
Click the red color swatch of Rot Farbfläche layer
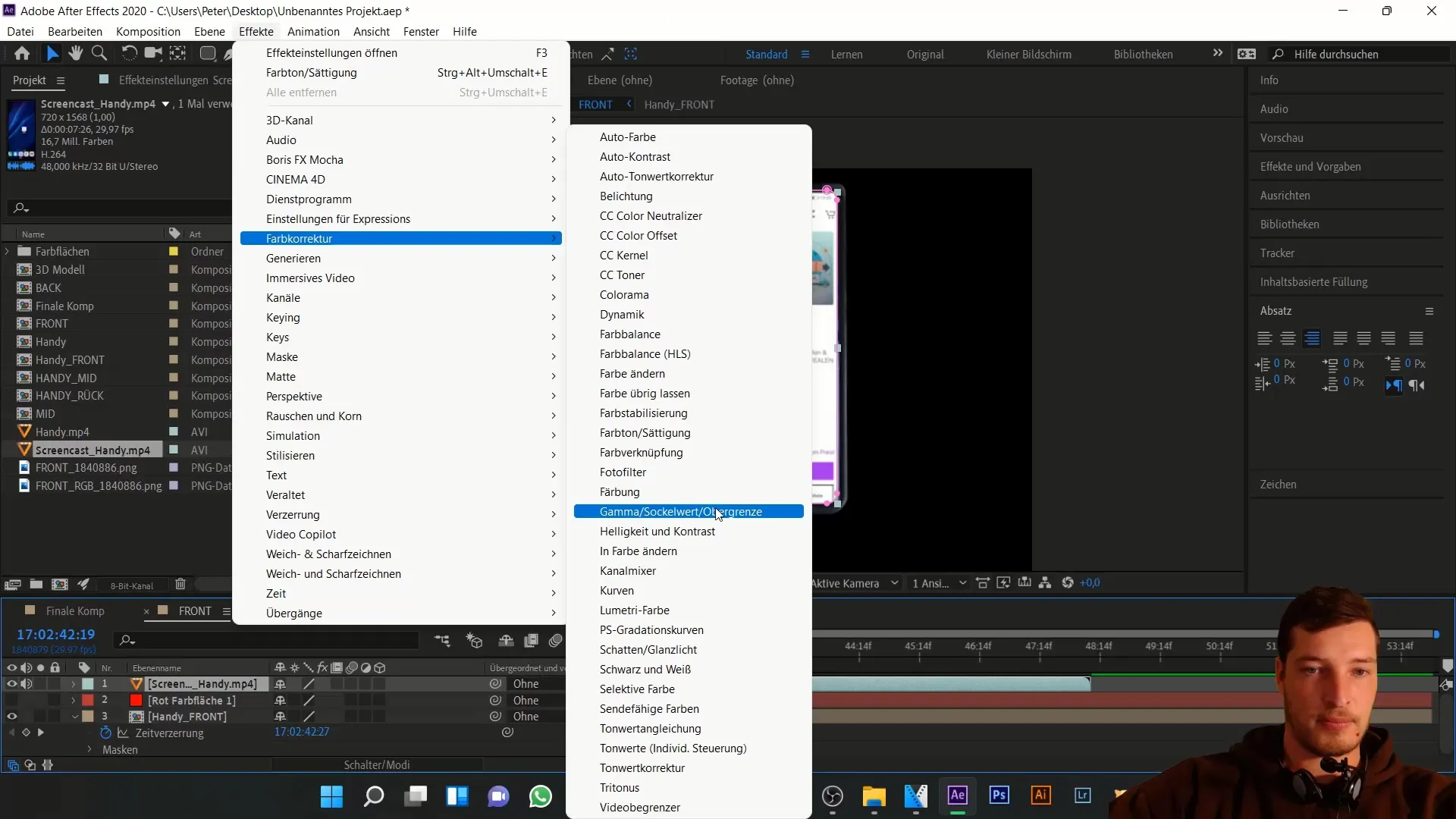[x=136, y=700]
